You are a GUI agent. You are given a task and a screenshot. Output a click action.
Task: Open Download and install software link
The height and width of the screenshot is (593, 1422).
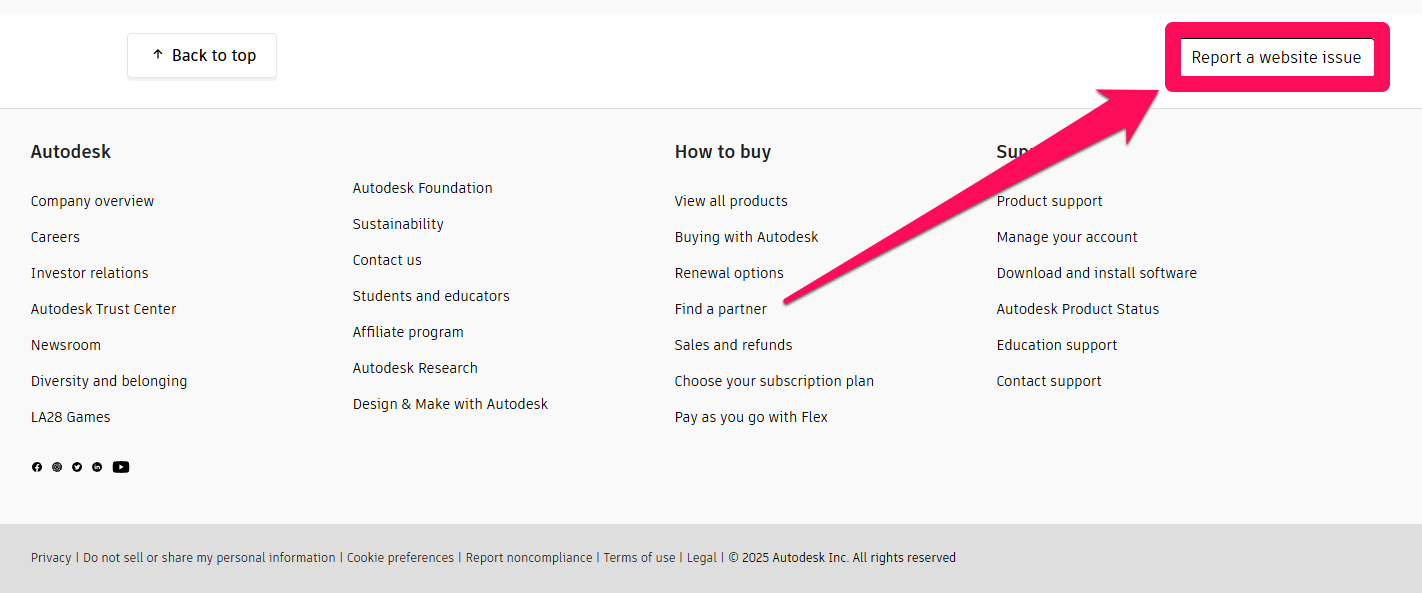(x=1096, y=273)
